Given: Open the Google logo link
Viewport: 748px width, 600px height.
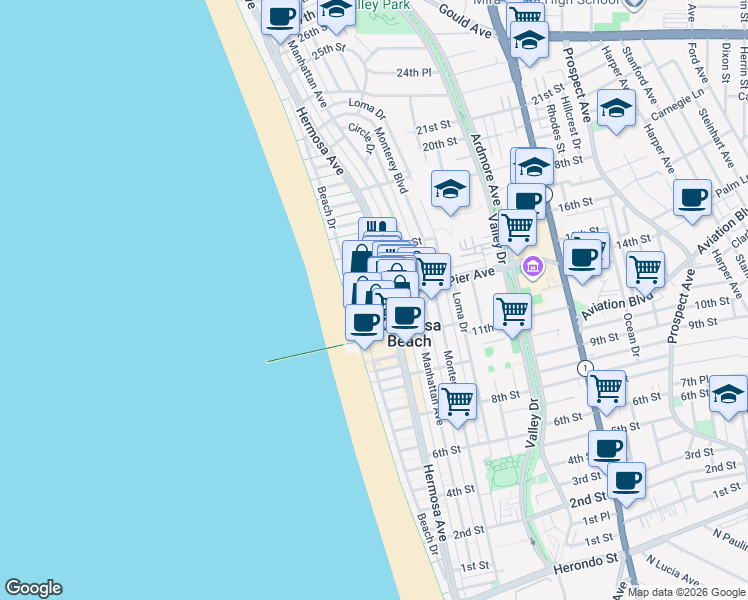Looking at the screenshot, I should pyautogui.click(x=34, y=588).
